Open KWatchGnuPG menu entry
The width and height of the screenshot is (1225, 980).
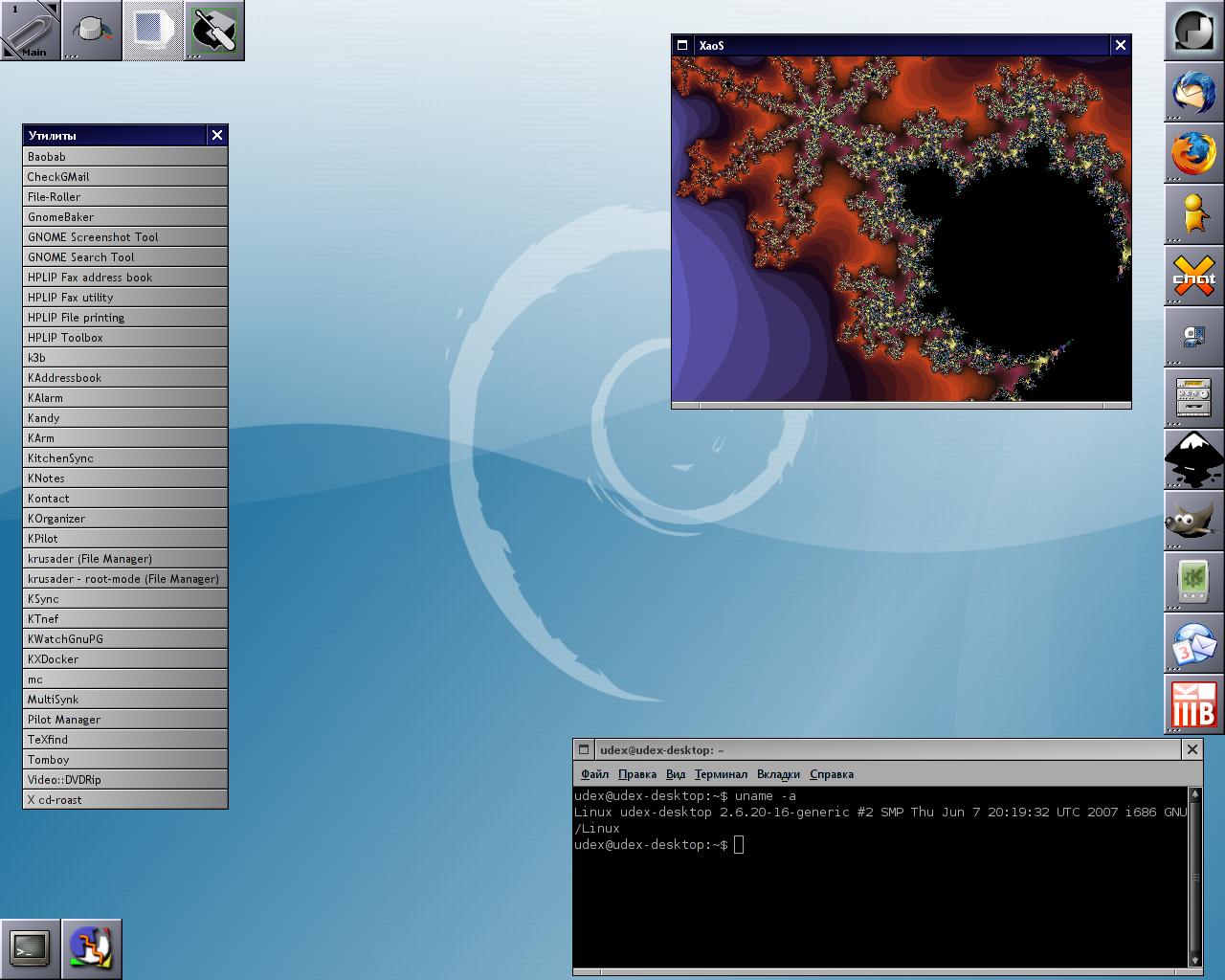[x=125, y=638]
